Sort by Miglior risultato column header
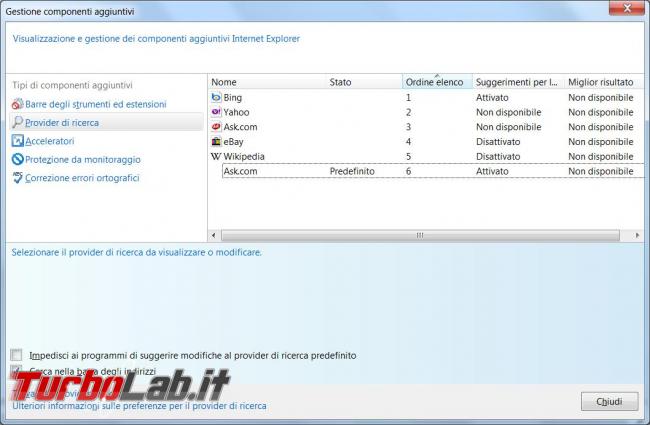 (604, 82)
